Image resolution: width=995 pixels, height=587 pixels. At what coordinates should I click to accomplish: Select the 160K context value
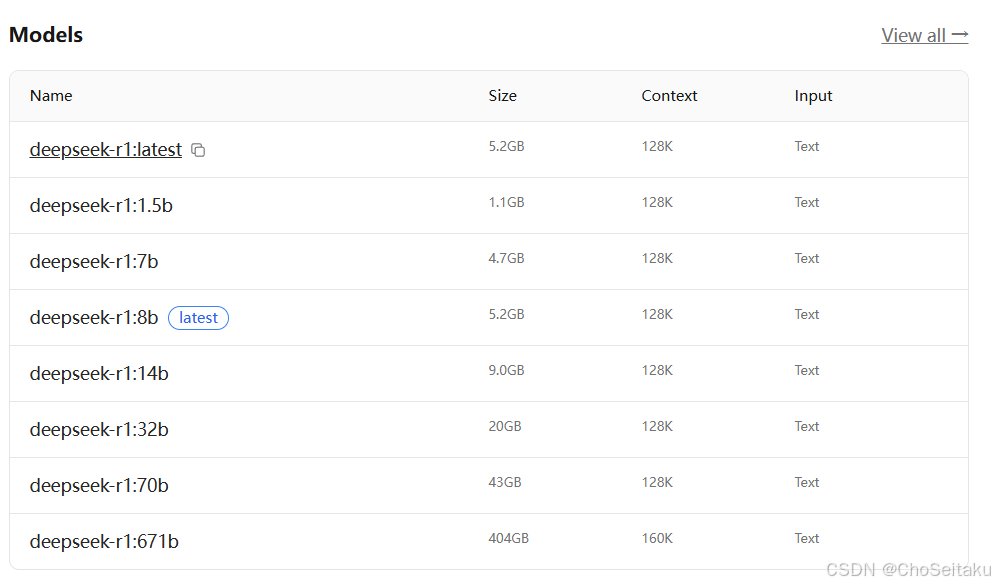click(657, 539)
